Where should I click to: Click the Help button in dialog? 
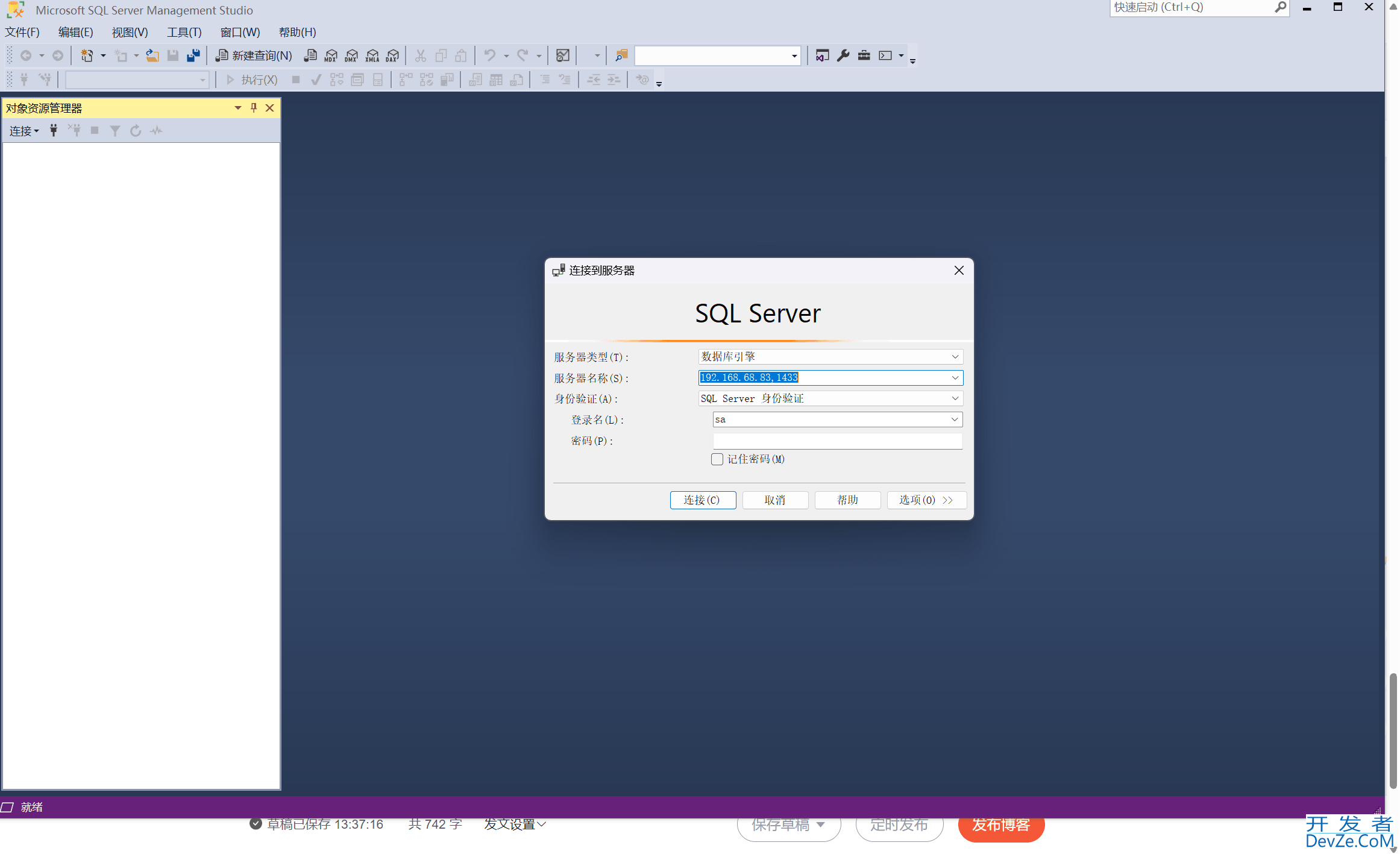pyautogui.click(x=847, y=500)
